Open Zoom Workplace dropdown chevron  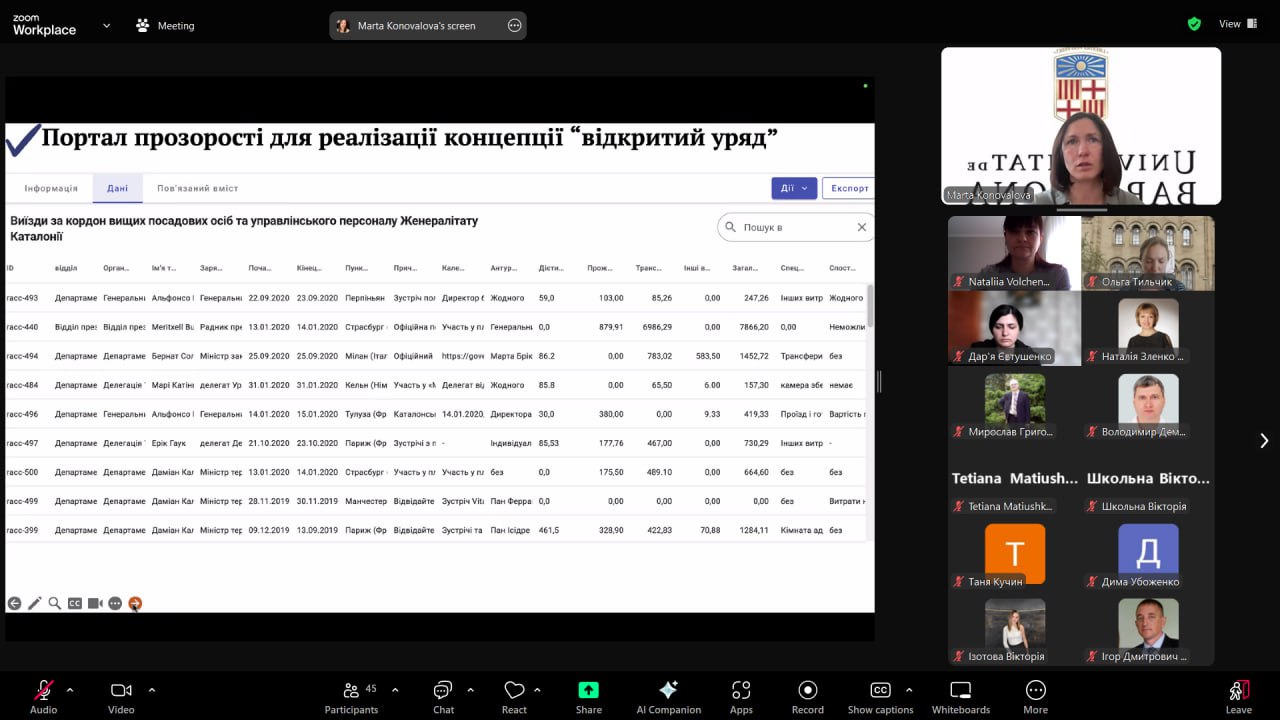(x=106, y=25)
